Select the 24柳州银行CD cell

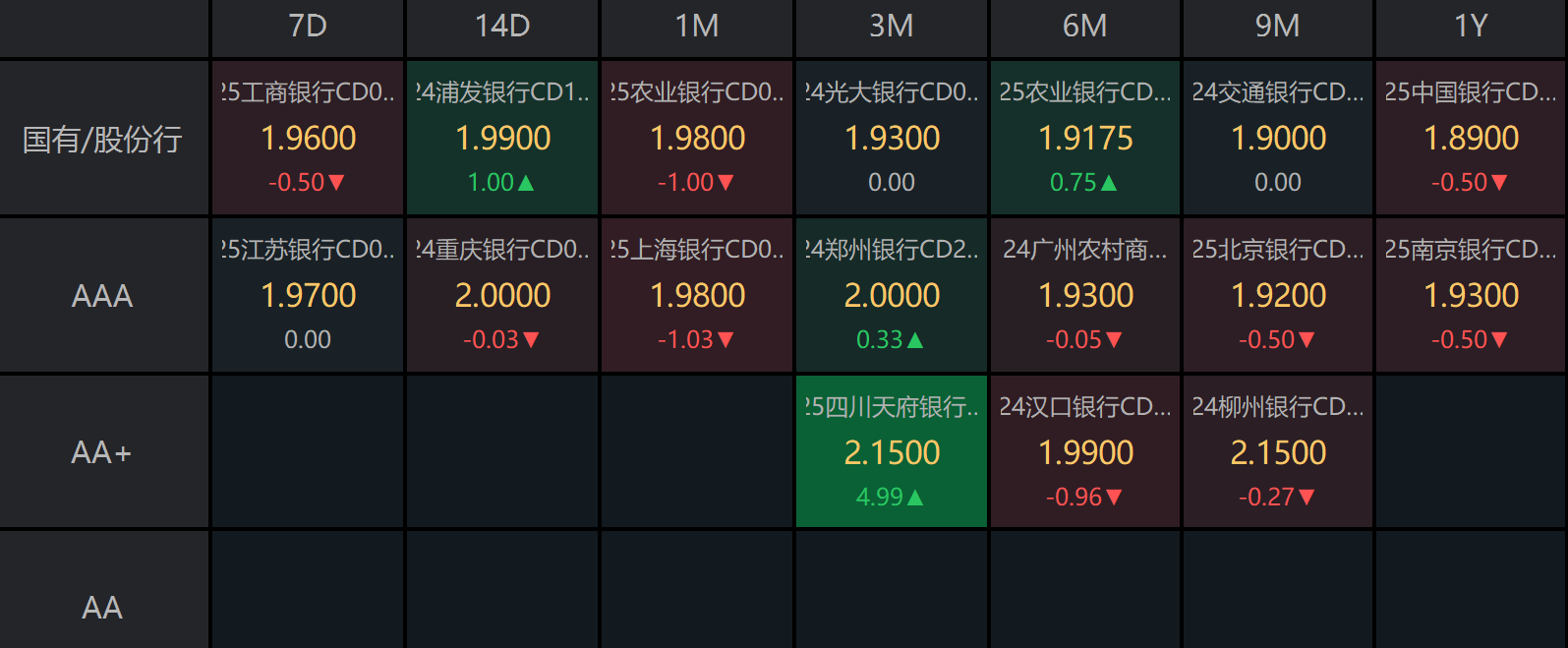click(1278, 452)
